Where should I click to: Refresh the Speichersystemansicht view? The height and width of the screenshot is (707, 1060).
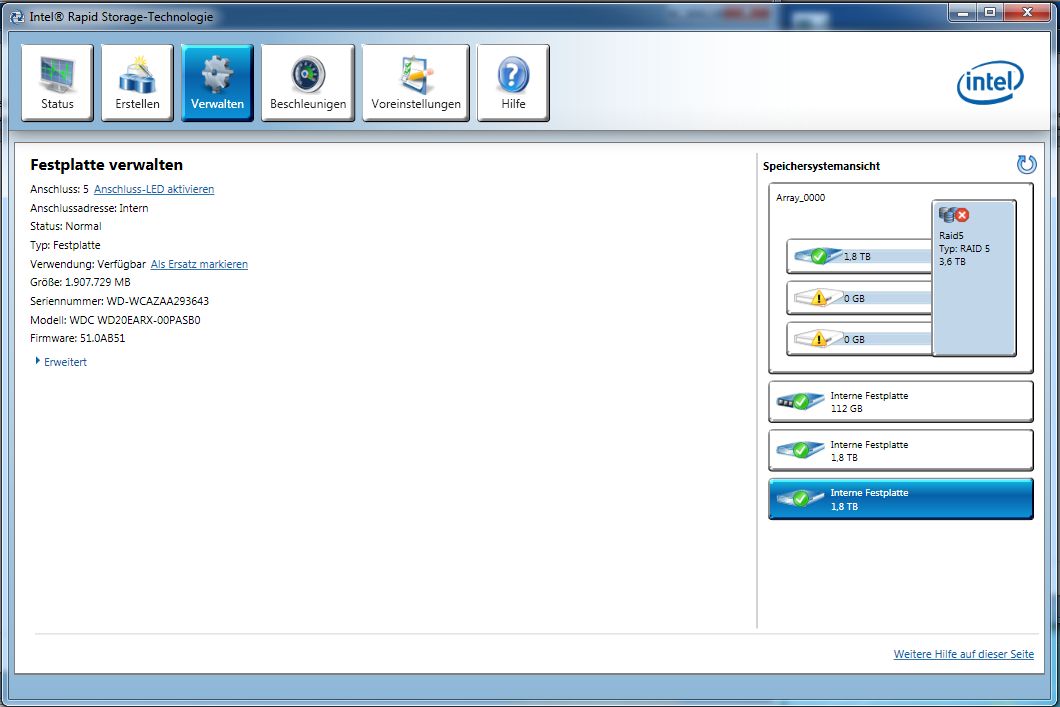coord(1026,164)
